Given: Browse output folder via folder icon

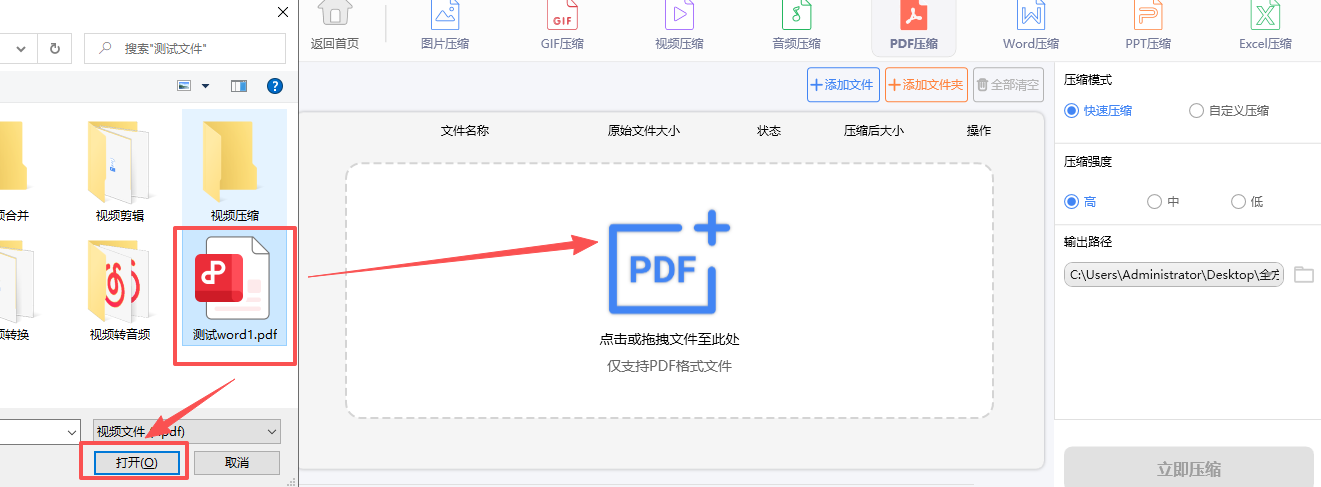Looking at the screenshot, I should pos(1303,275).
